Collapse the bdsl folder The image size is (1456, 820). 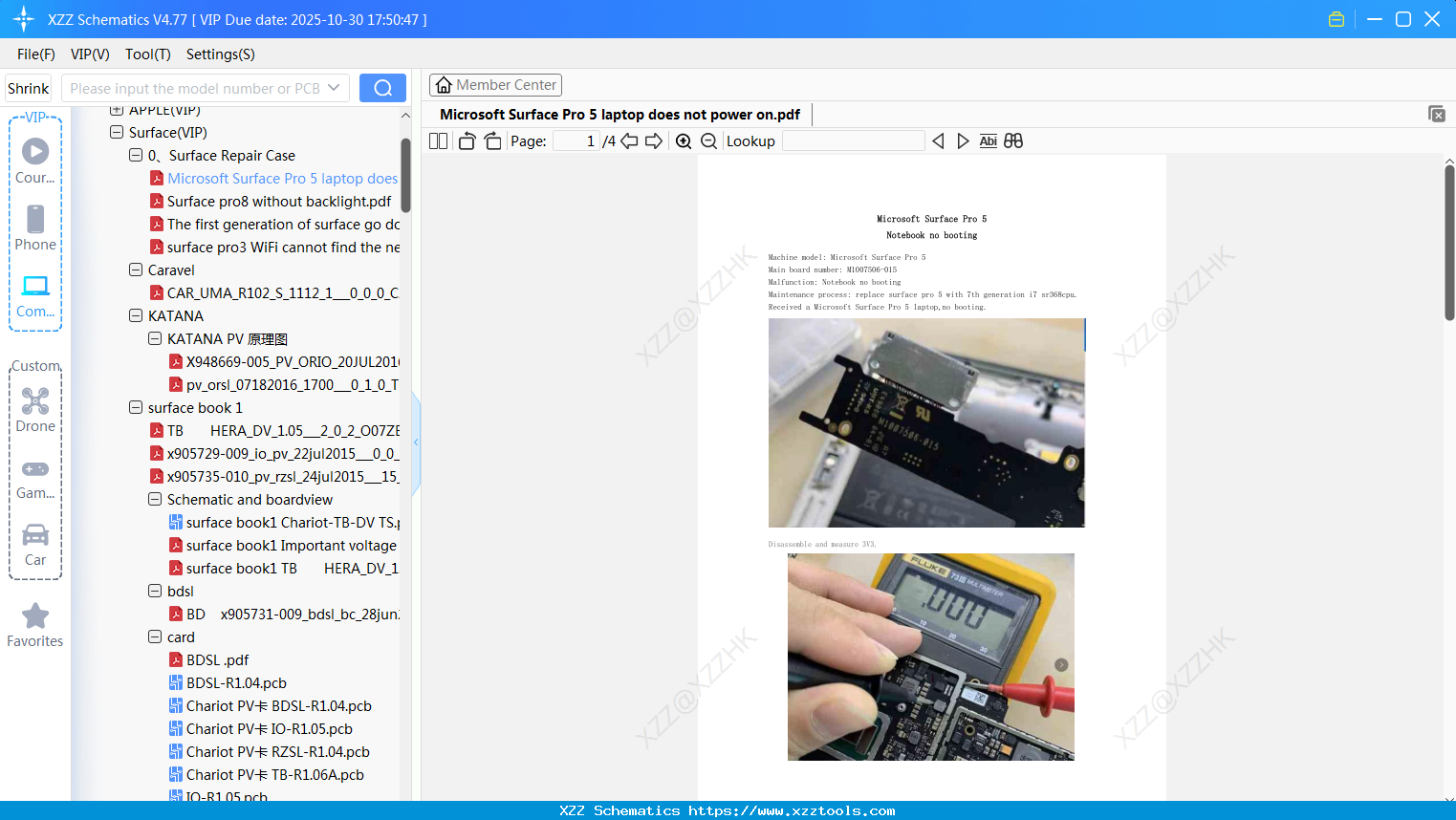tap(155, 591)
